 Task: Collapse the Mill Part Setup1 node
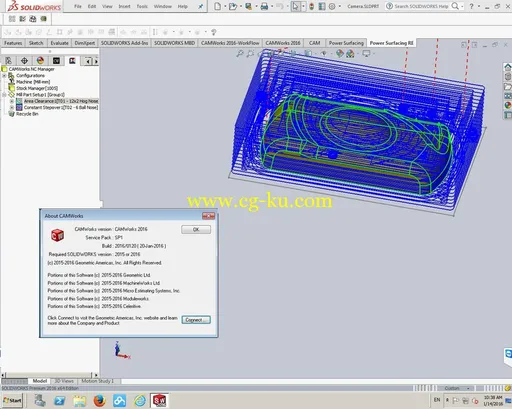pos(4,95)
